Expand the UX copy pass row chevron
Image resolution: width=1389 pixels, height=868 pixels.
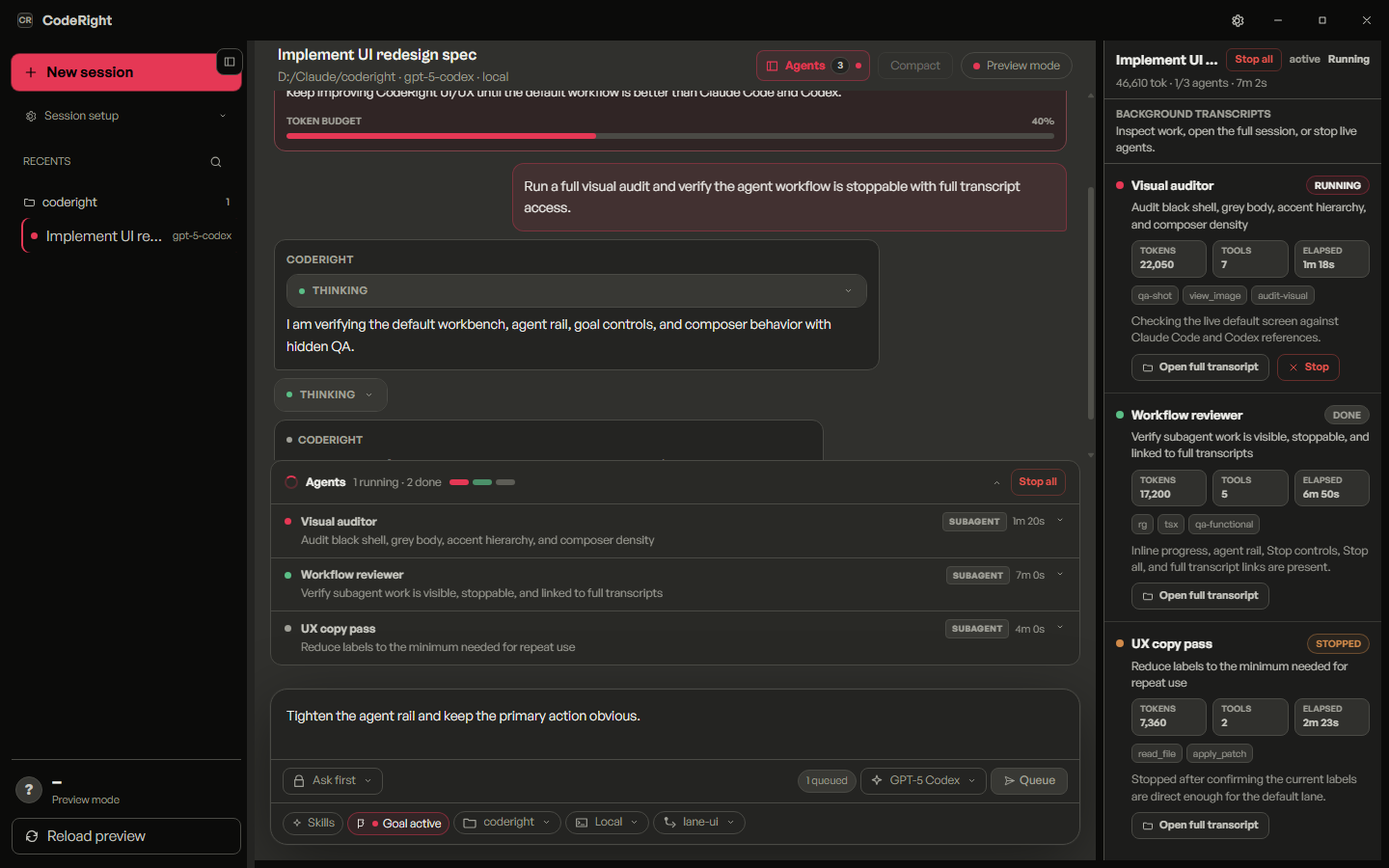pos(1060,628)
